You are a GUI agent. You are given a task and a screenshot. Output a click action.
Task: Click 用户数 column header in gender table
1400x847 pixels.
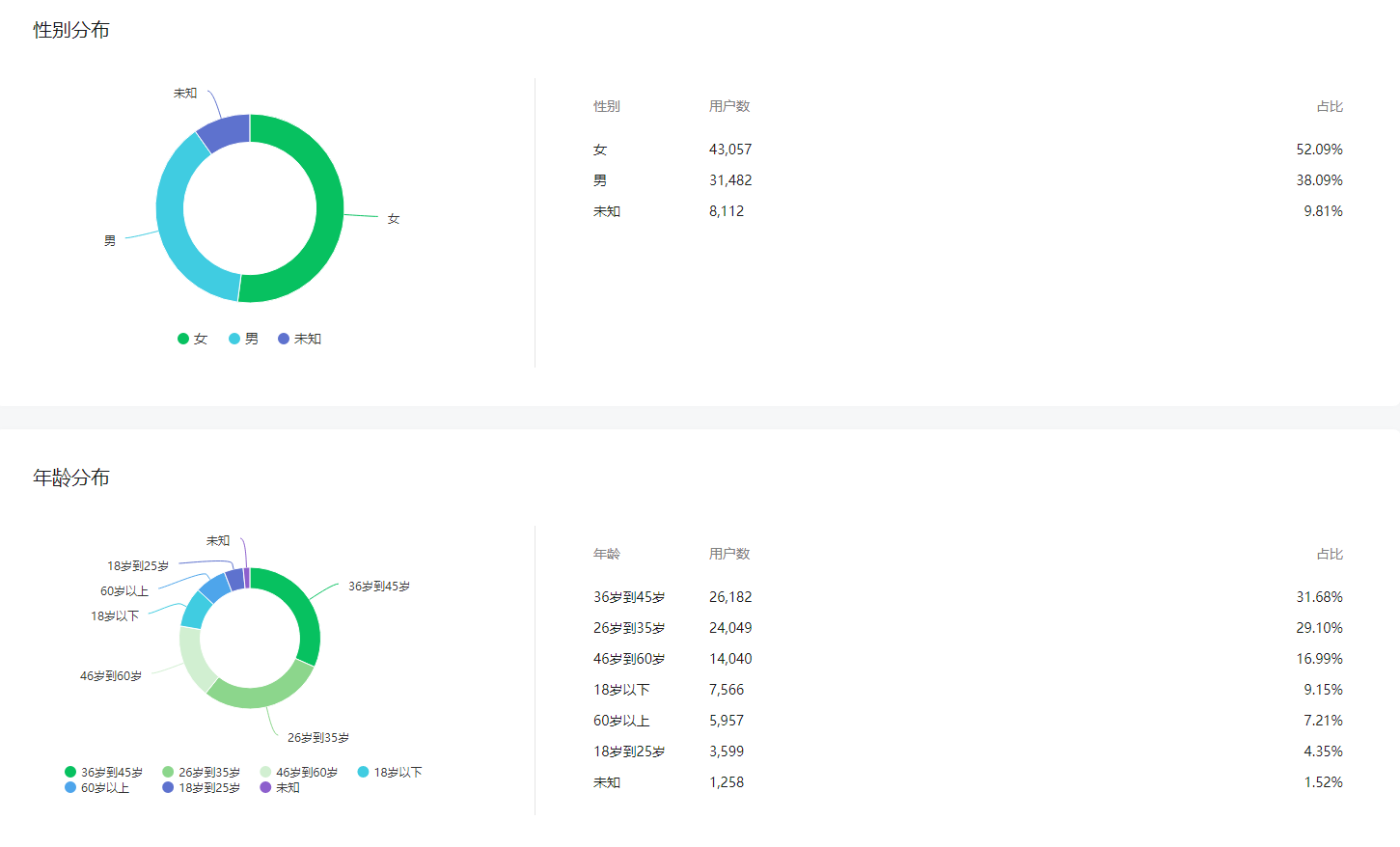tap(728, 106)
